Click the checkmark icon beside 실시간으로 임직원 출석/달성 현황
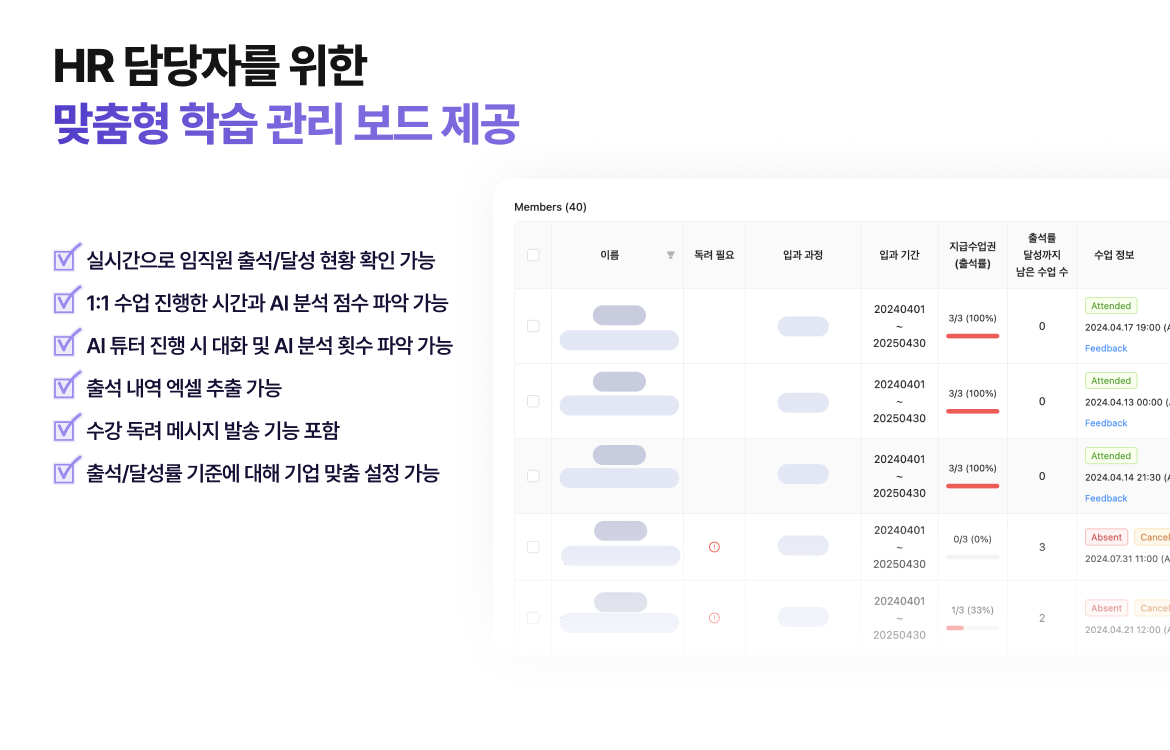 pos(66,257)
